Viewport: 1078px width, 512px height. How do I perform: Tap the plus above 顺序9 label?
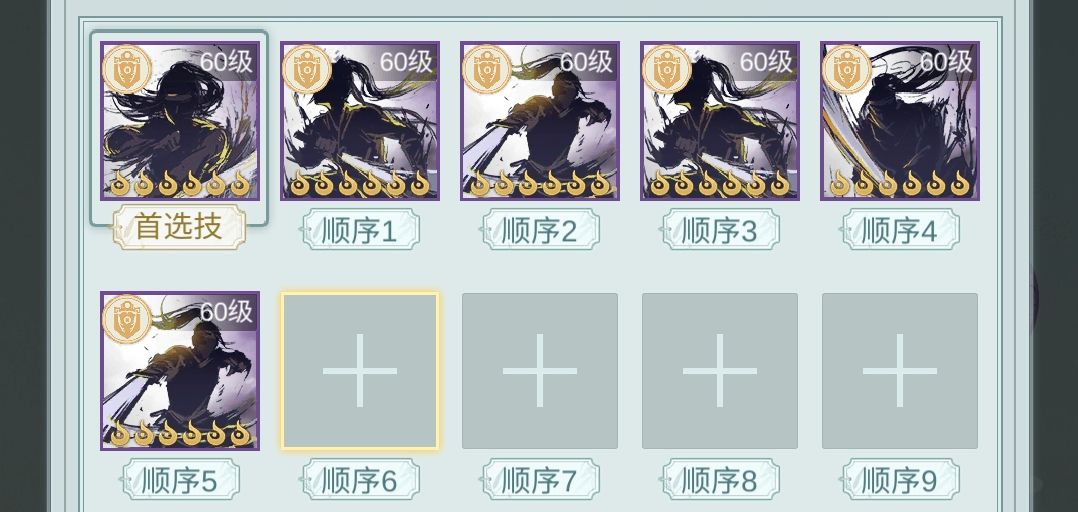click(x=900, y=371)
